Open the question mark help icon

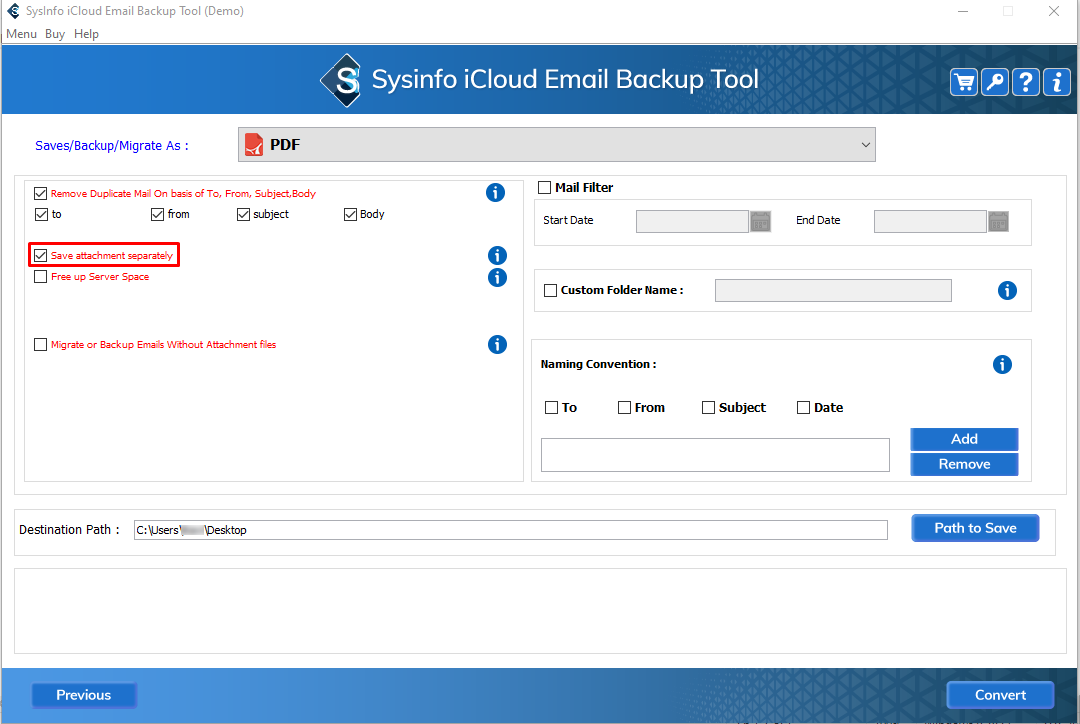[1026, 83]
